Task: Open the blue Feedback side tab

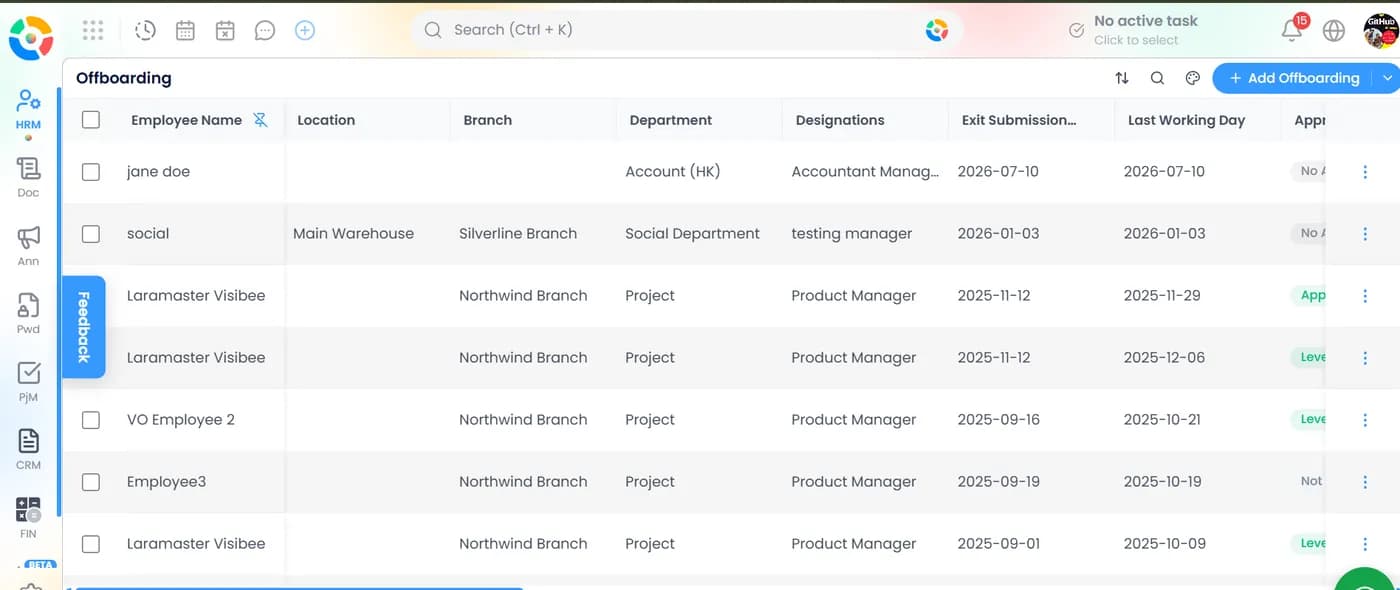Action: [84, 327]
